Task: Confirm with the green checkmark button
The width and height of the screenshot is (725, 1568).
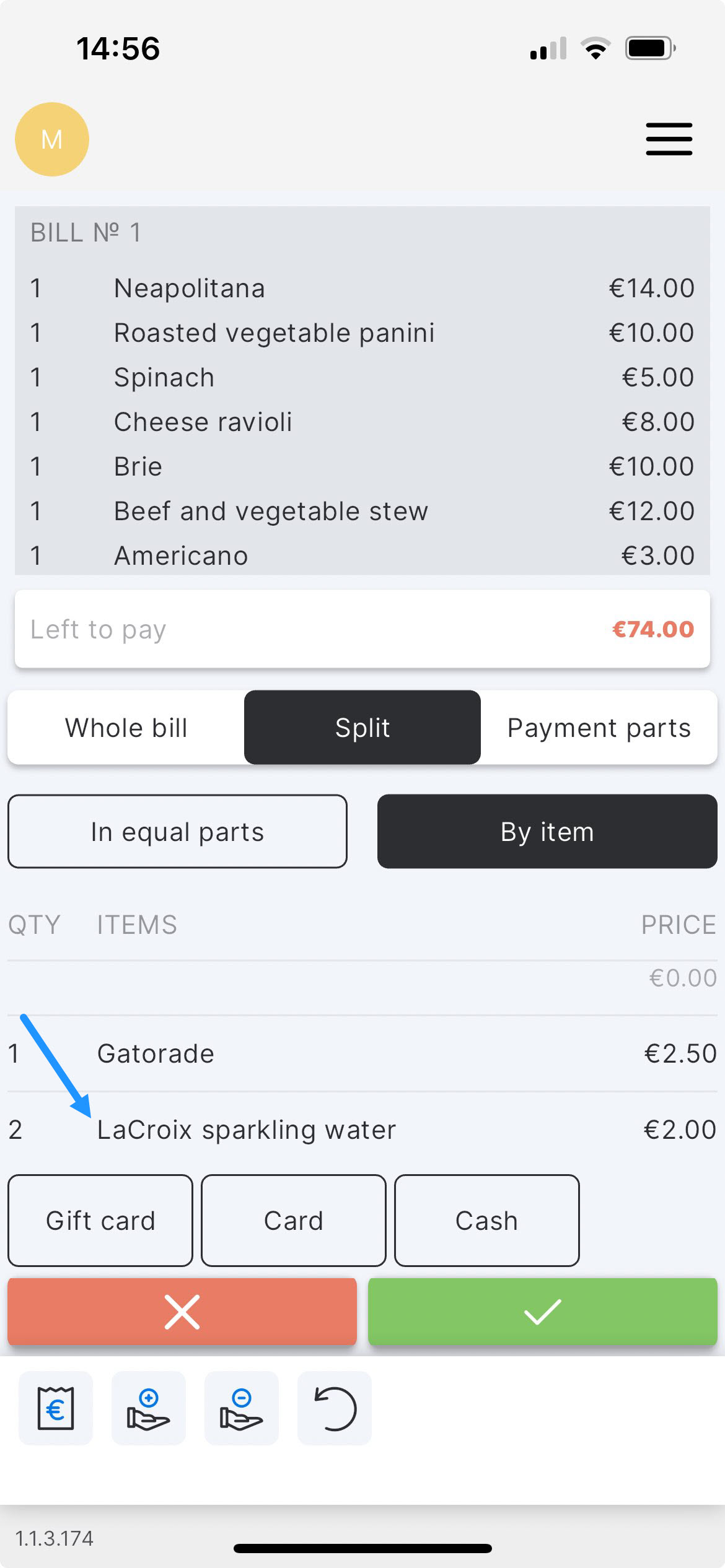Action: point(542,1311)
